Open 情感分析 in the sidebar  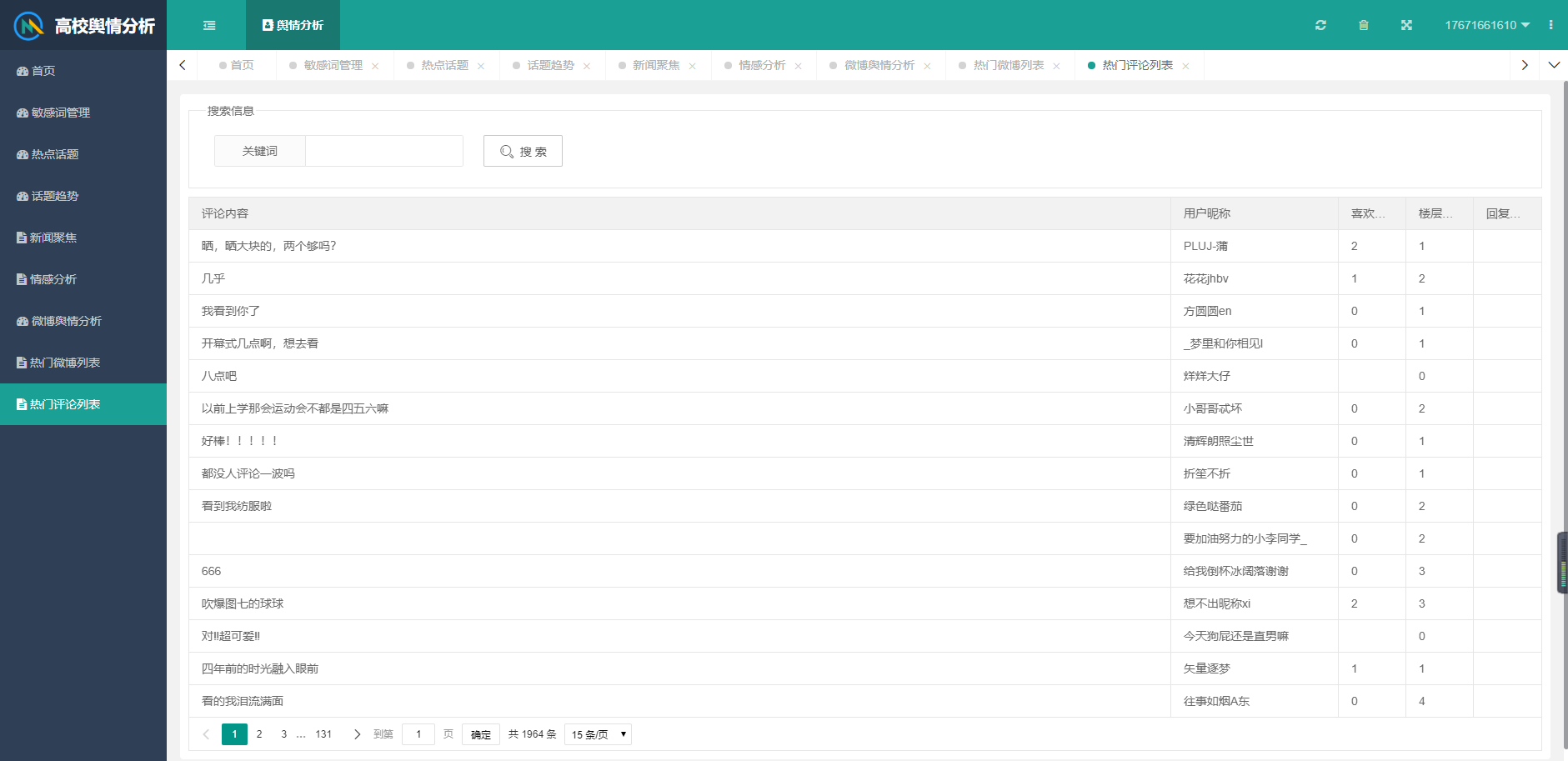[x=83, y=279]
